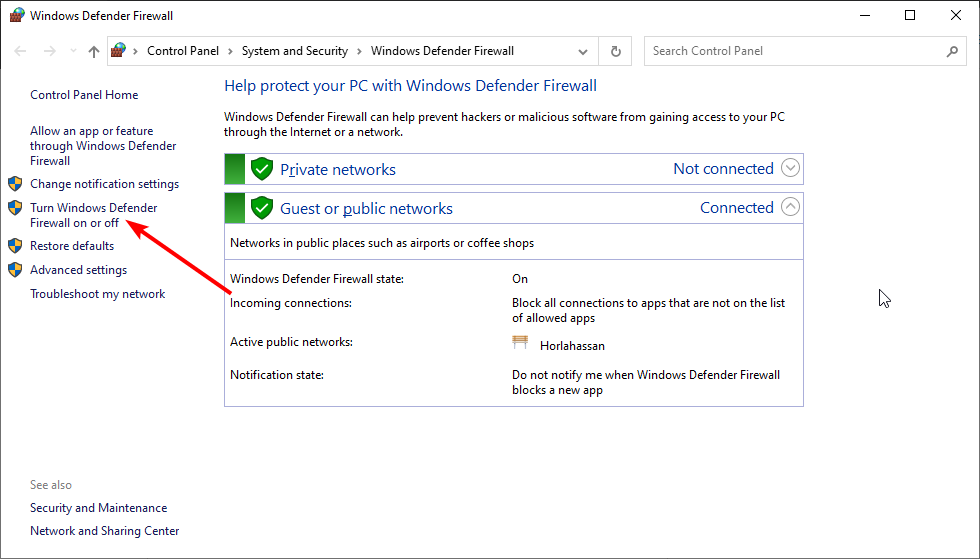Collapse the Guest or public networks section
Screen dimensions: 980x559
790,207
